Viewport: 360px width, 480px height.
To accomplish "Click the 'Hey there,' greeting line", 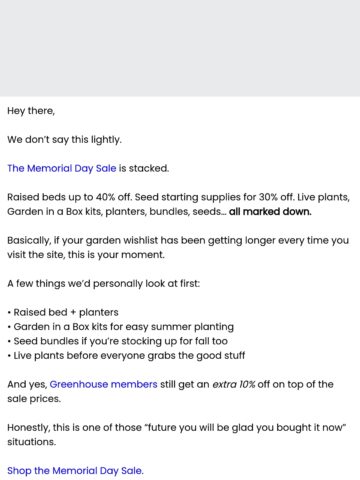I will tap(31, 111).
